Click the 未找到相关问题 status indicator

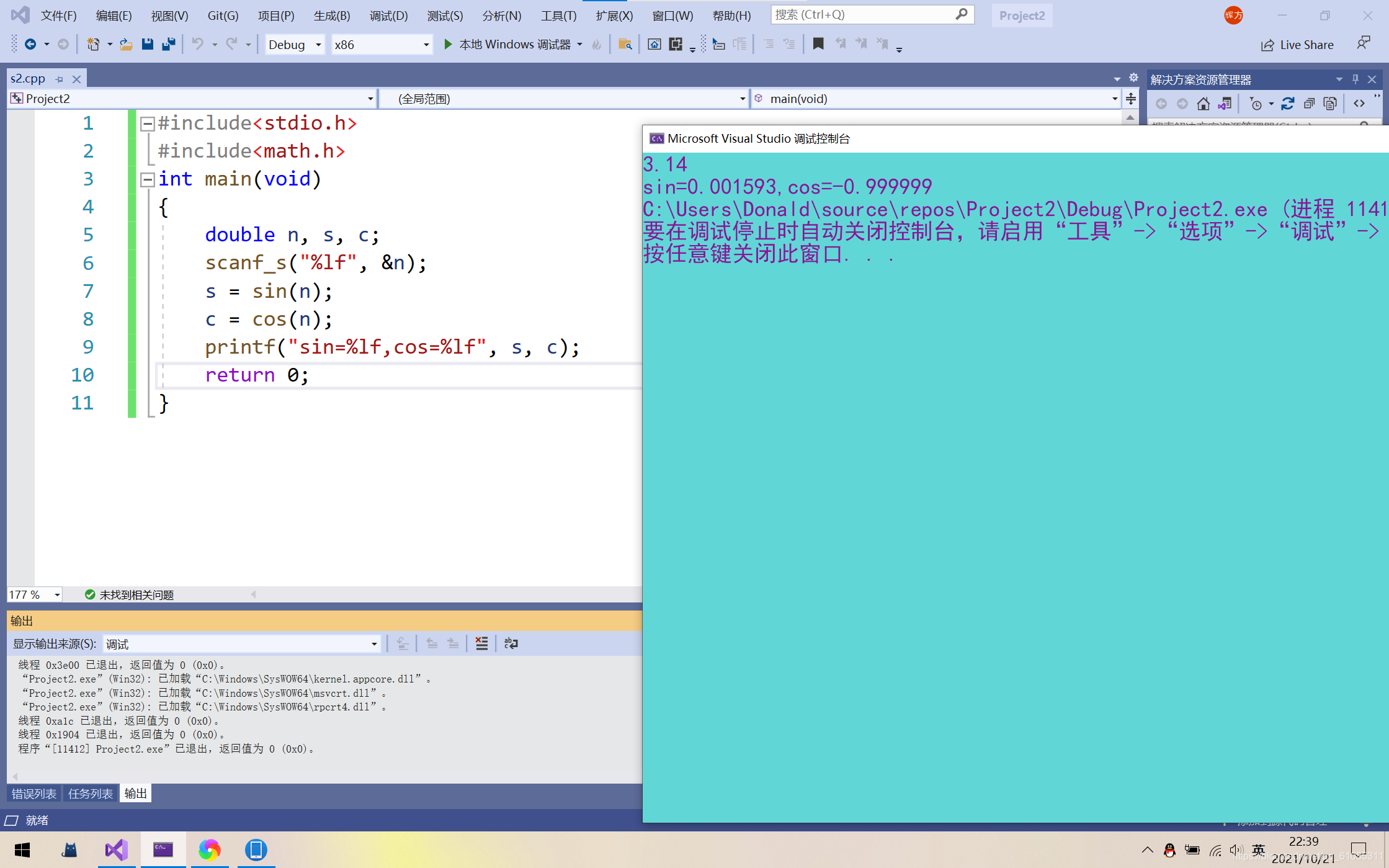(129, 594)
